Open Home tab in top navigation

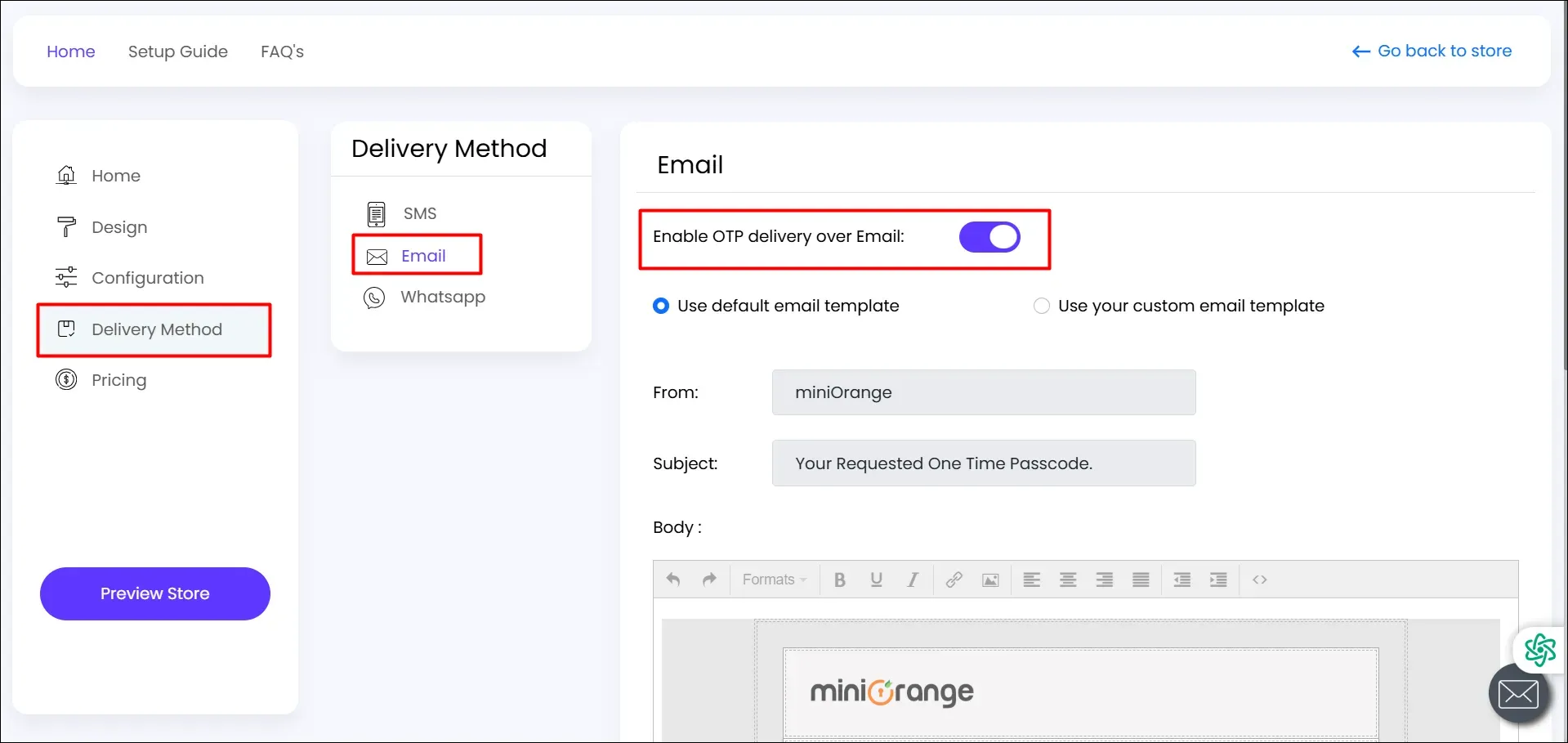click(x=71, y=51)
